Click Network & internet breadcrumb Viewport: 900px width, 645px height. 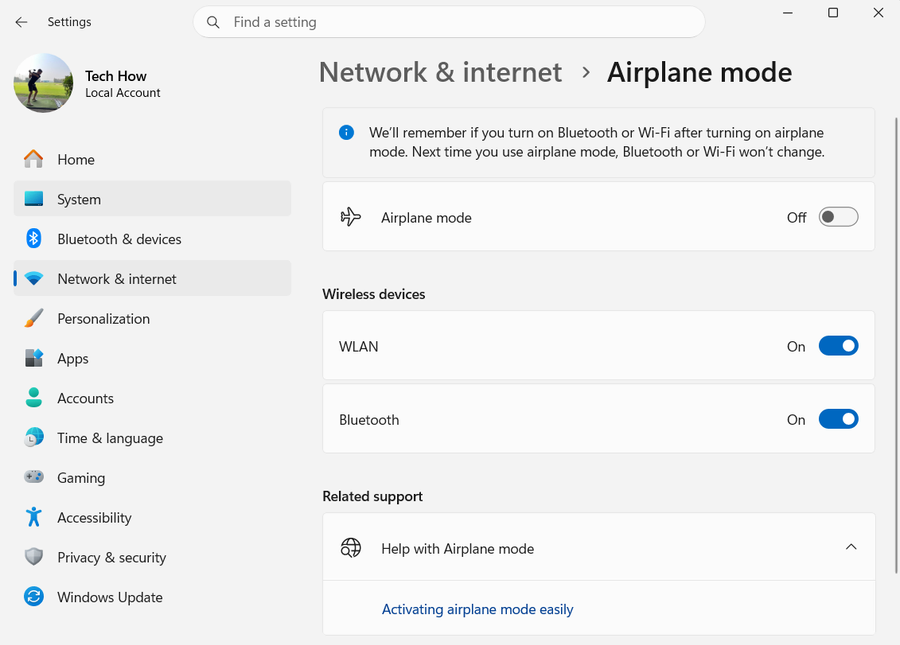click(440, 72)
